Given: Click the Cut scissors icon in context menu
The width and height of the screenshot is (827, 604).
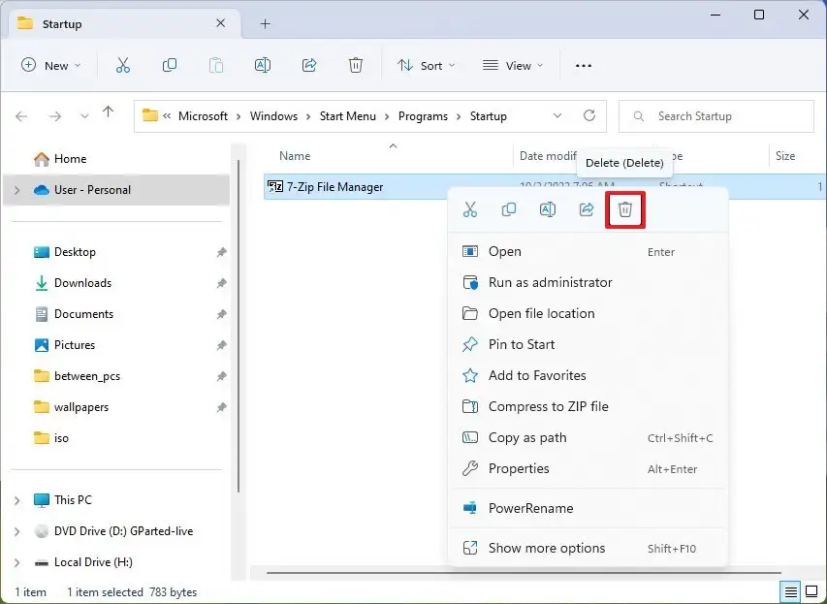Looking at the screenshot, I should (470, 209).
